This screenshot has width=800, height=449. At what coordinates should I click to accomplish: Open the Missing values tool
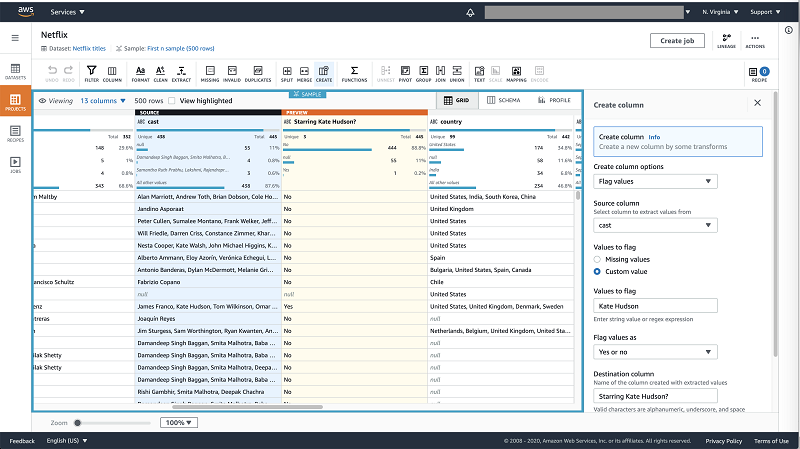tap(210, 73)
